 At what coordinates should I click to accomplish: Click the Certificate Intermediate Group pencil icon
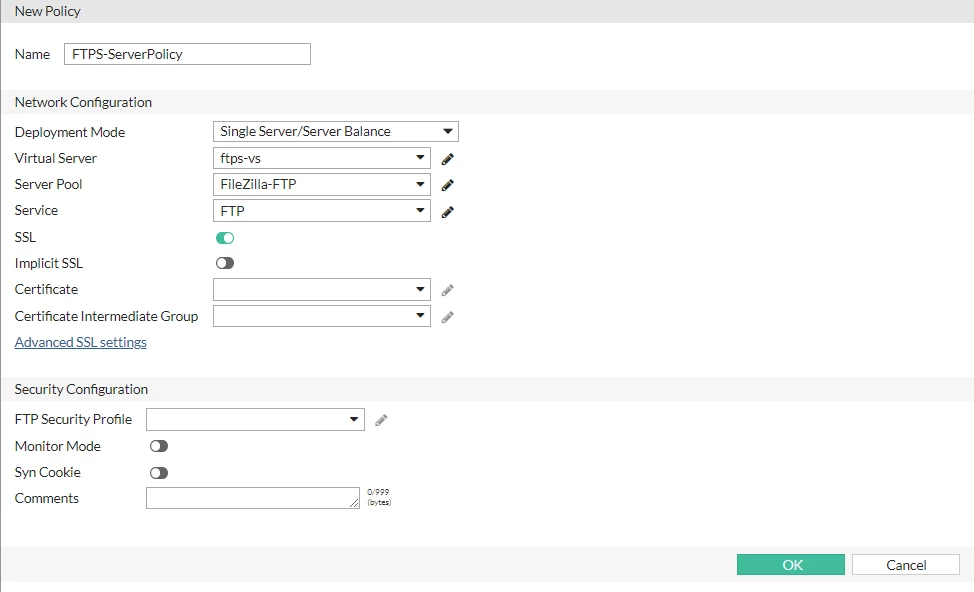tap(447, 317)
